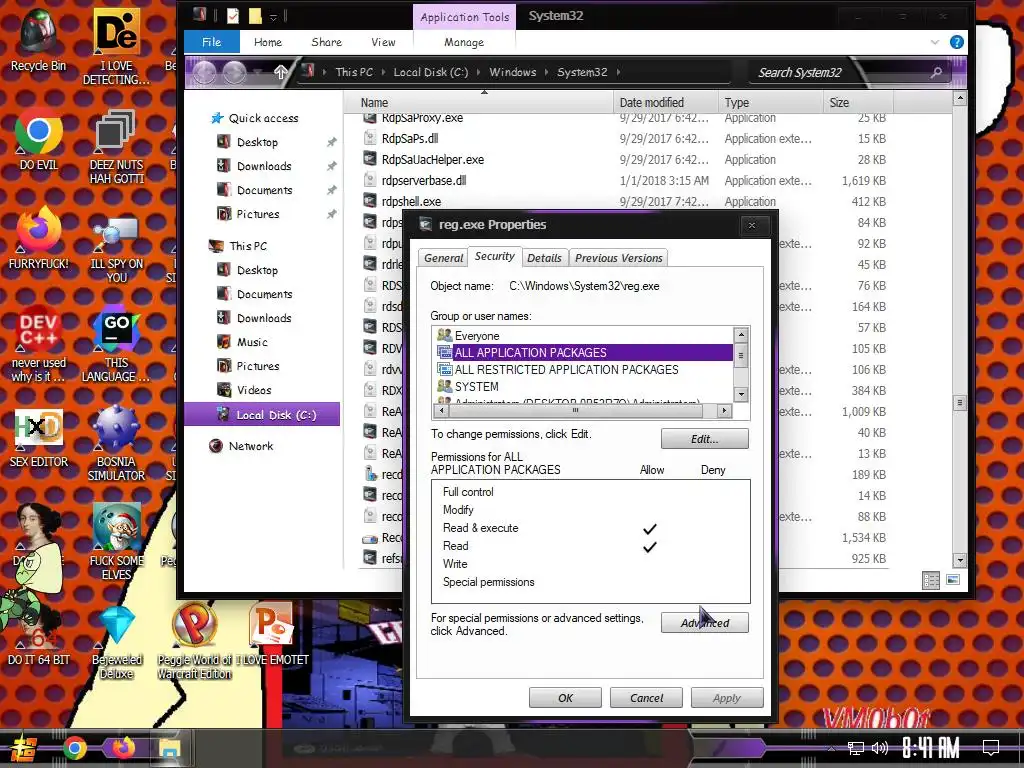Open the I LOVE DETECTING desktop icon
This screenshot has height=768, width=1024.
click(116, 47)
